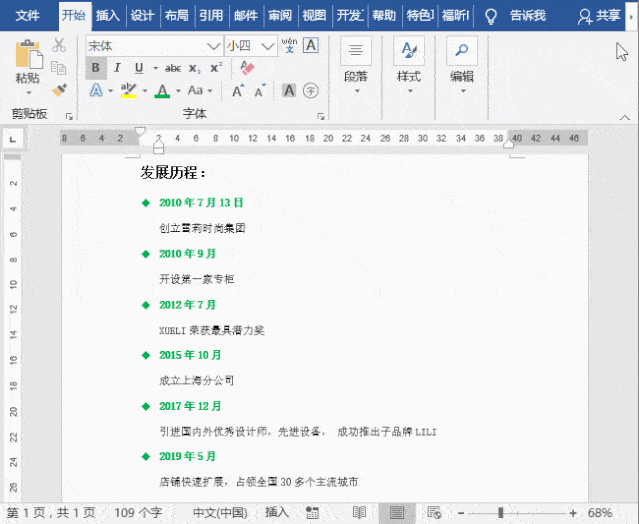Open the 文件 file tab
The width and height of the screenshot is (639, 524).
27,15
